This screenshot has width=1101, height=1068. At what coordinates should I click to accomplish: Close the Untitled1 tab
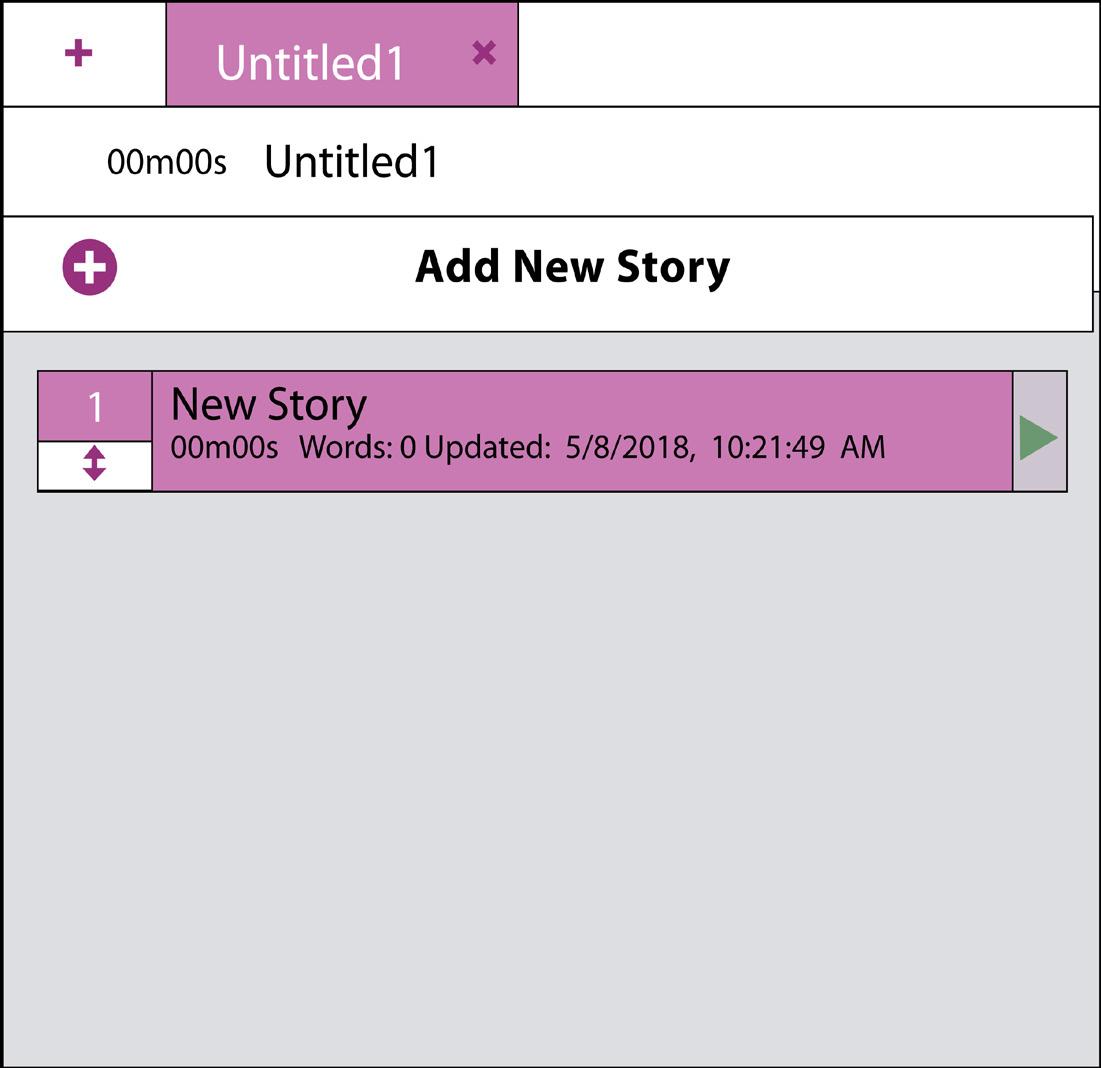click(484, 53)
